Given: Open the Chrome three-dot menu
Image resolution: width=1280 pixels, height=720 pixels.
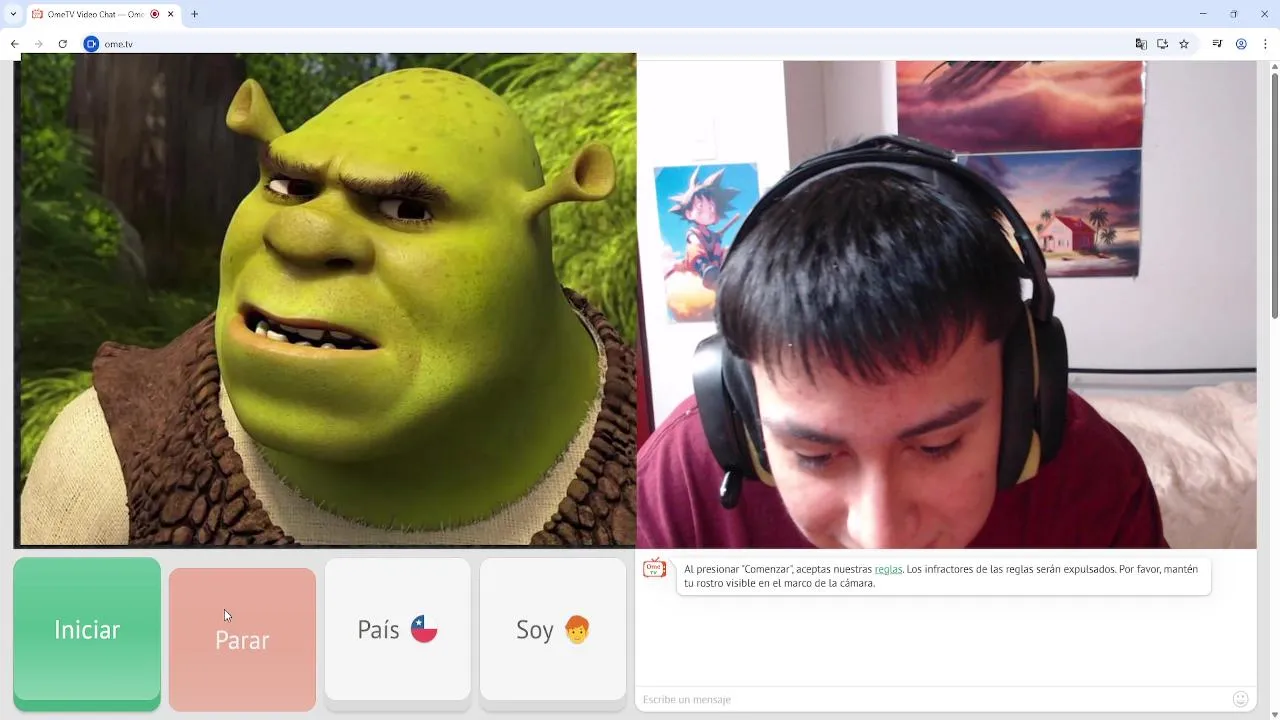Looking at the screenshot, I should click(x=1265, y=44).
